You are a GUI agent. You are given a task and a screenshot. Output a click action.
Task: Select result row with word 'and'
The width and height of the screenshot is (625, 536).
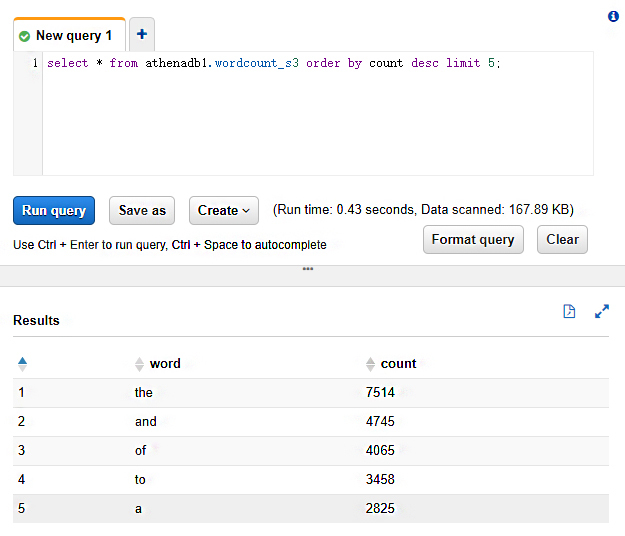(146, 422)
